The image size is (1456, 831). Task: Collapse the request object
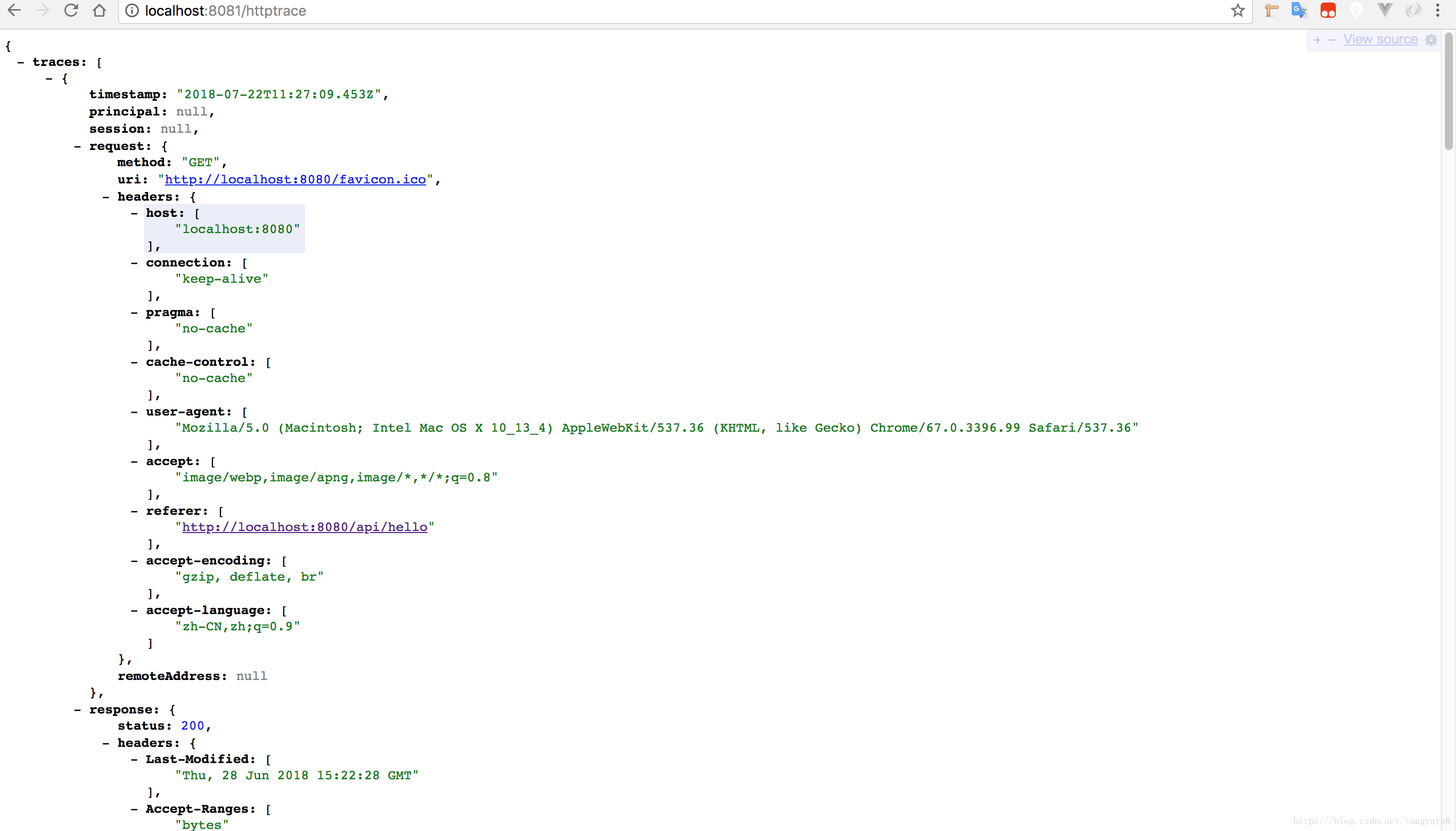77,146
